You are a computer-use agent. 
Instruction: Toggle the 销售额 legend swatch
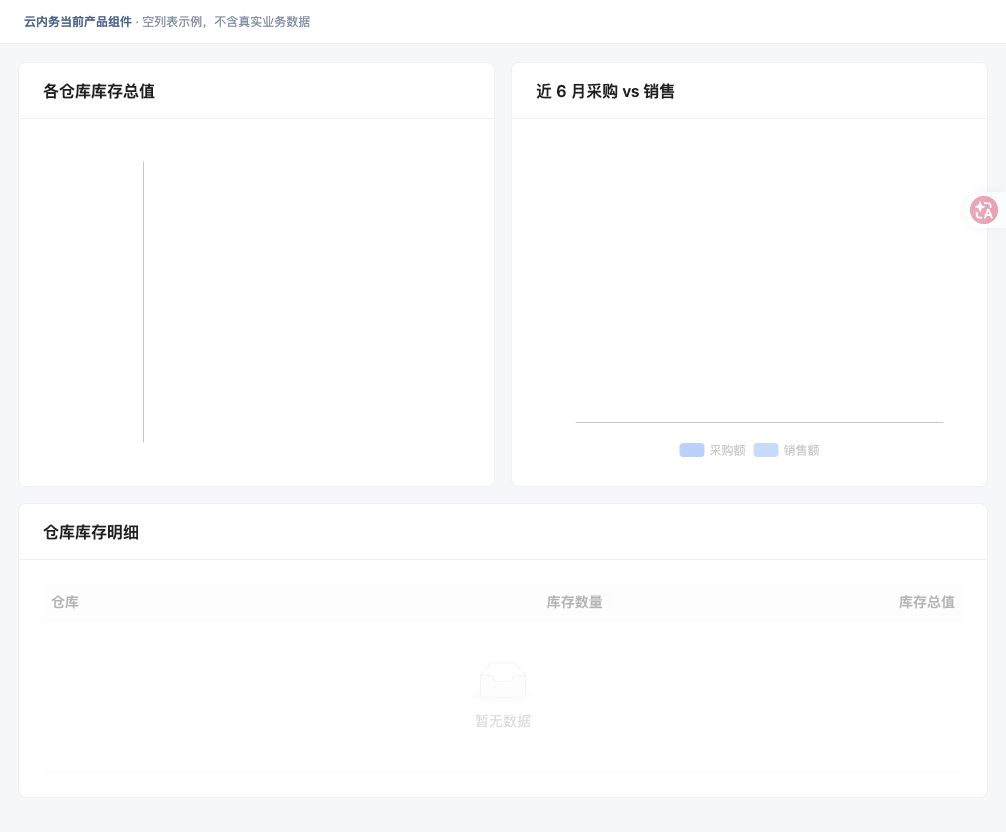click(765, 450)
